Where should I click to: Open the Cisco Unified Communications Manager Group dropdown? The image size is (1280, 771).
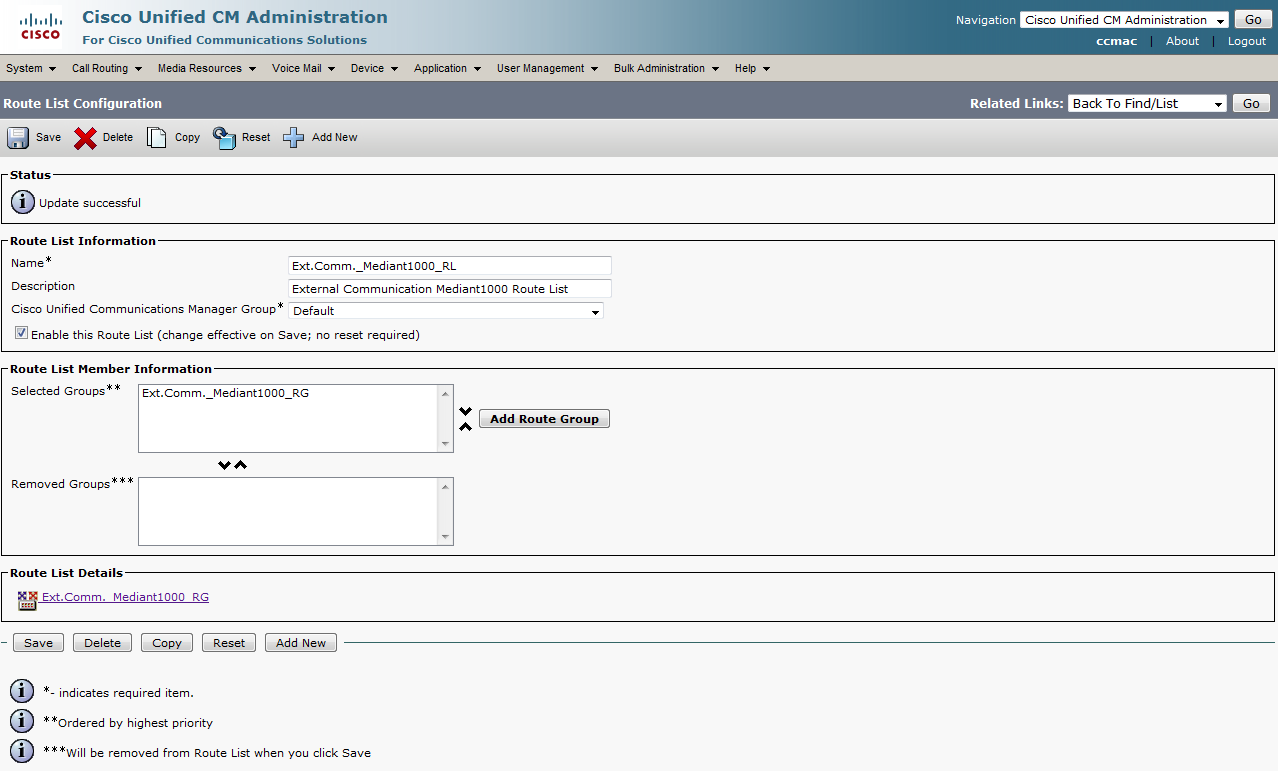point(446,311)
